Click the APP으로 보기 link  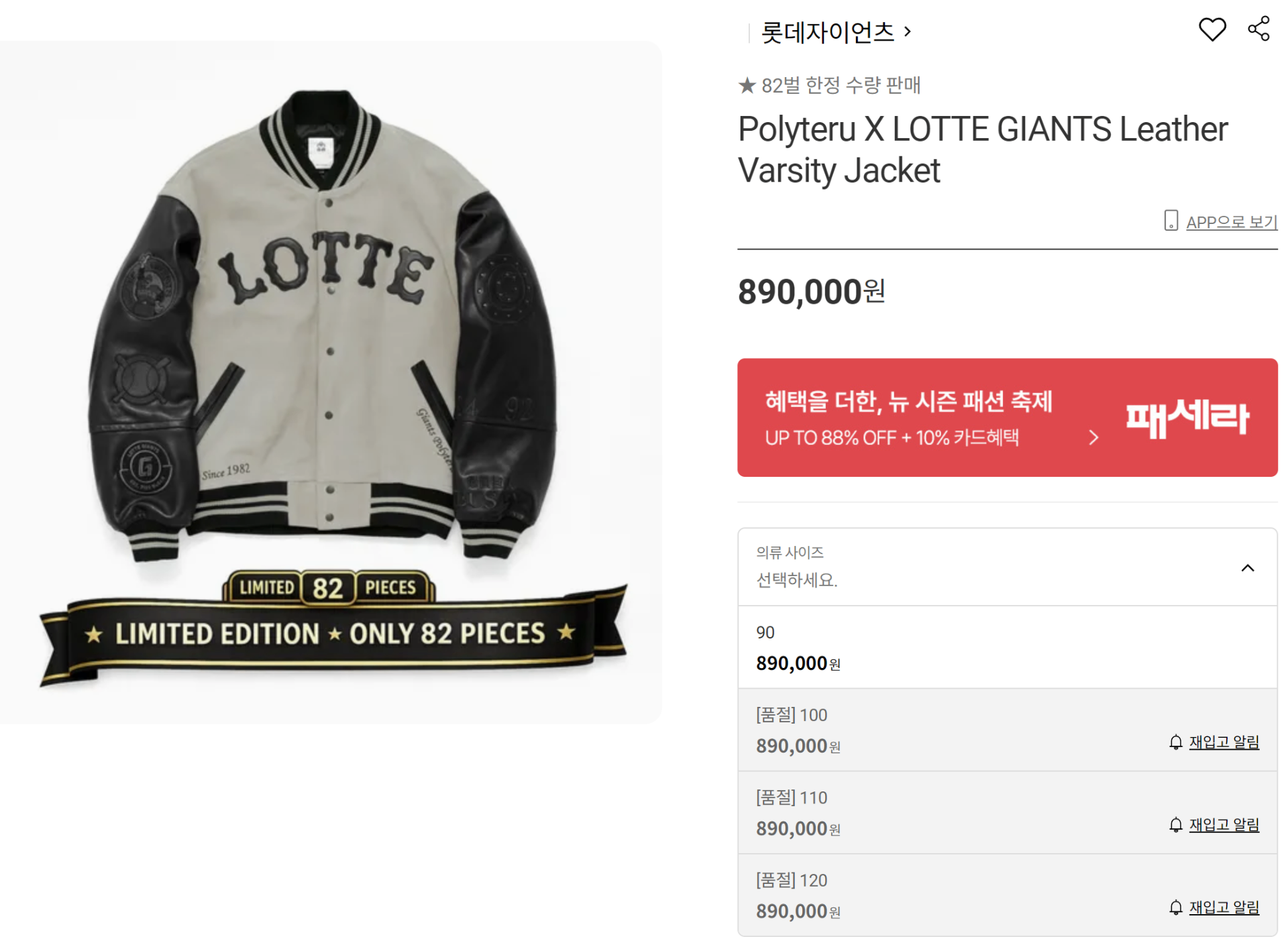click(1231, 222)
